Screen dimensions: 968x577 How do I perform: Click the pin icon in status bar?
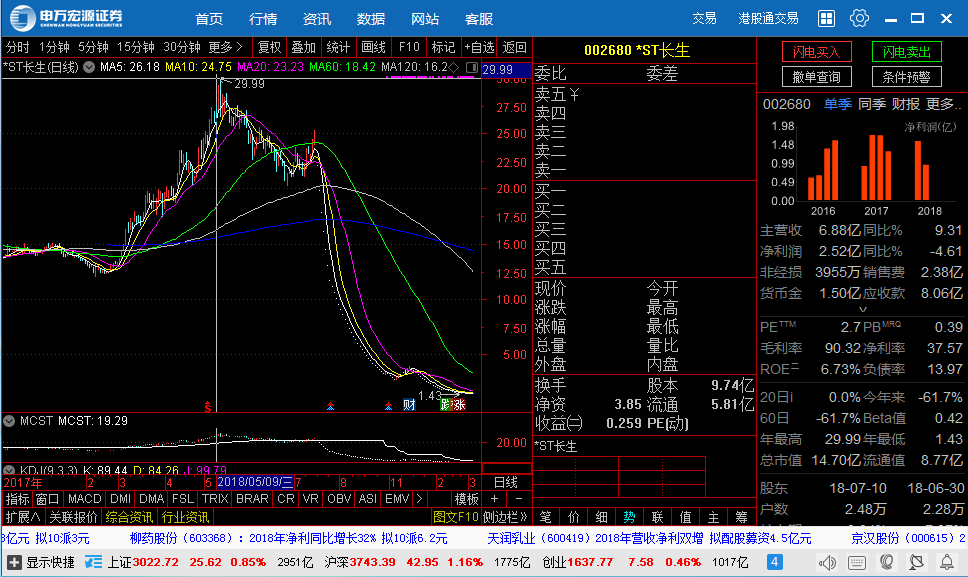pyautogui.click(x=917, y=562)
